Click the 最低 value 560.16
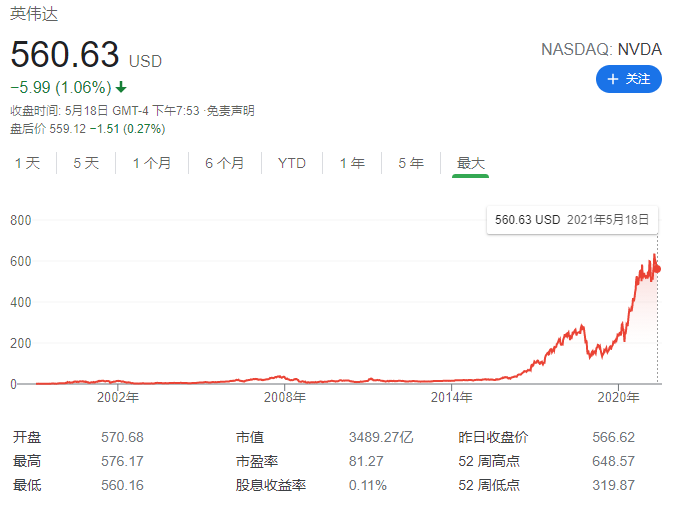Viewport: 677px width, 508px height. [122, 485]
